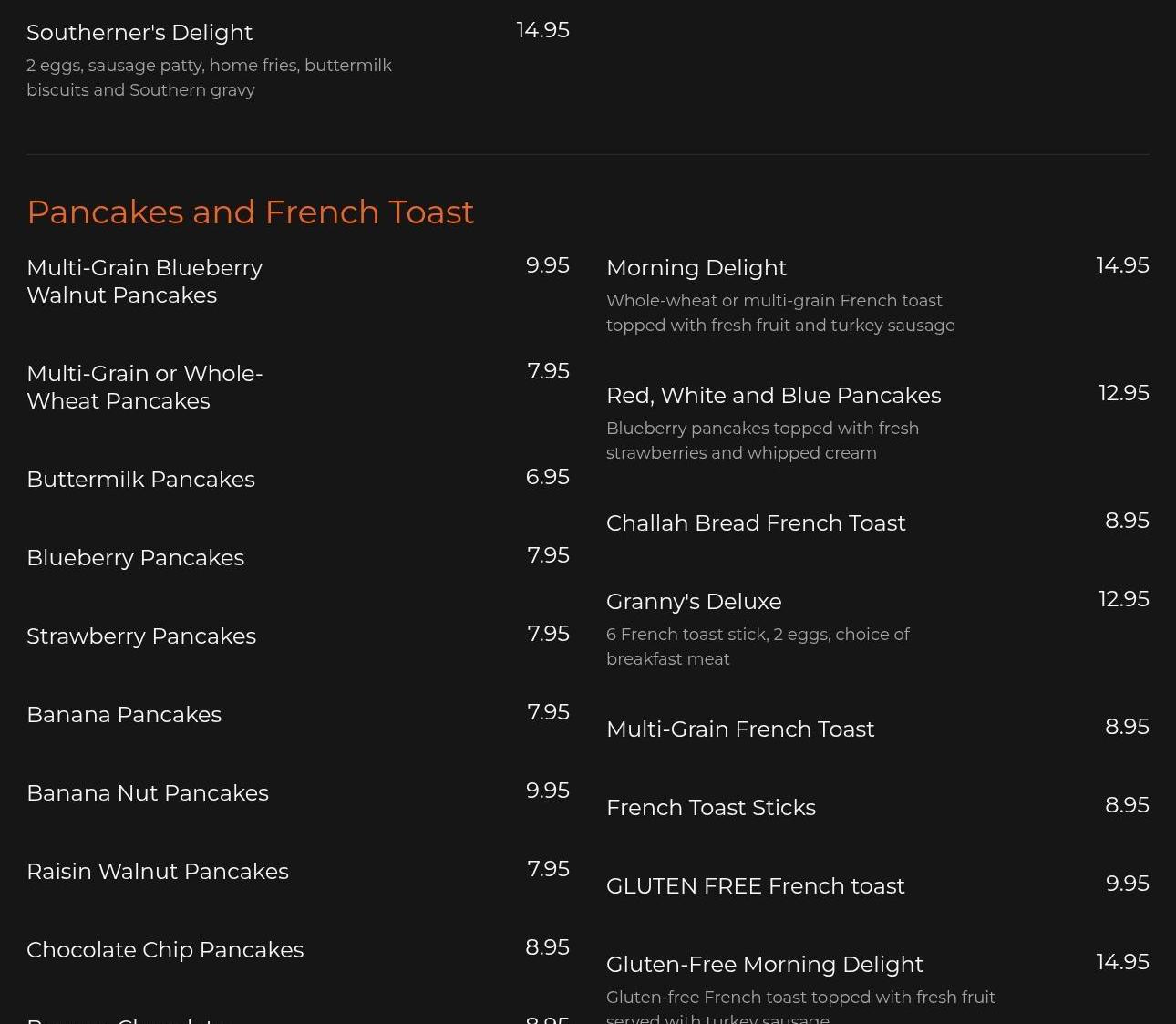Select Raisin Walnut Pancakes
The width and height of the screenshot is (1176, 1024).
(158, 871)
